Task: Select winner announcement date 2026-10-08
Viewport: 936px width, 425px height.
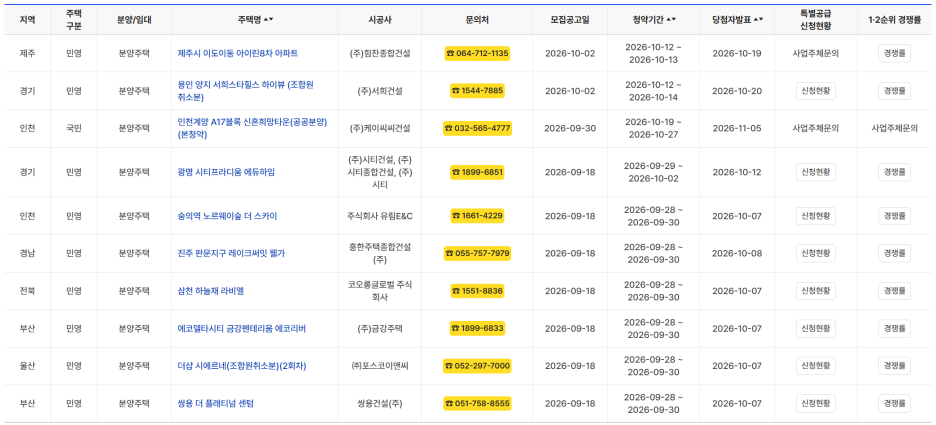Action: point(737,253)
